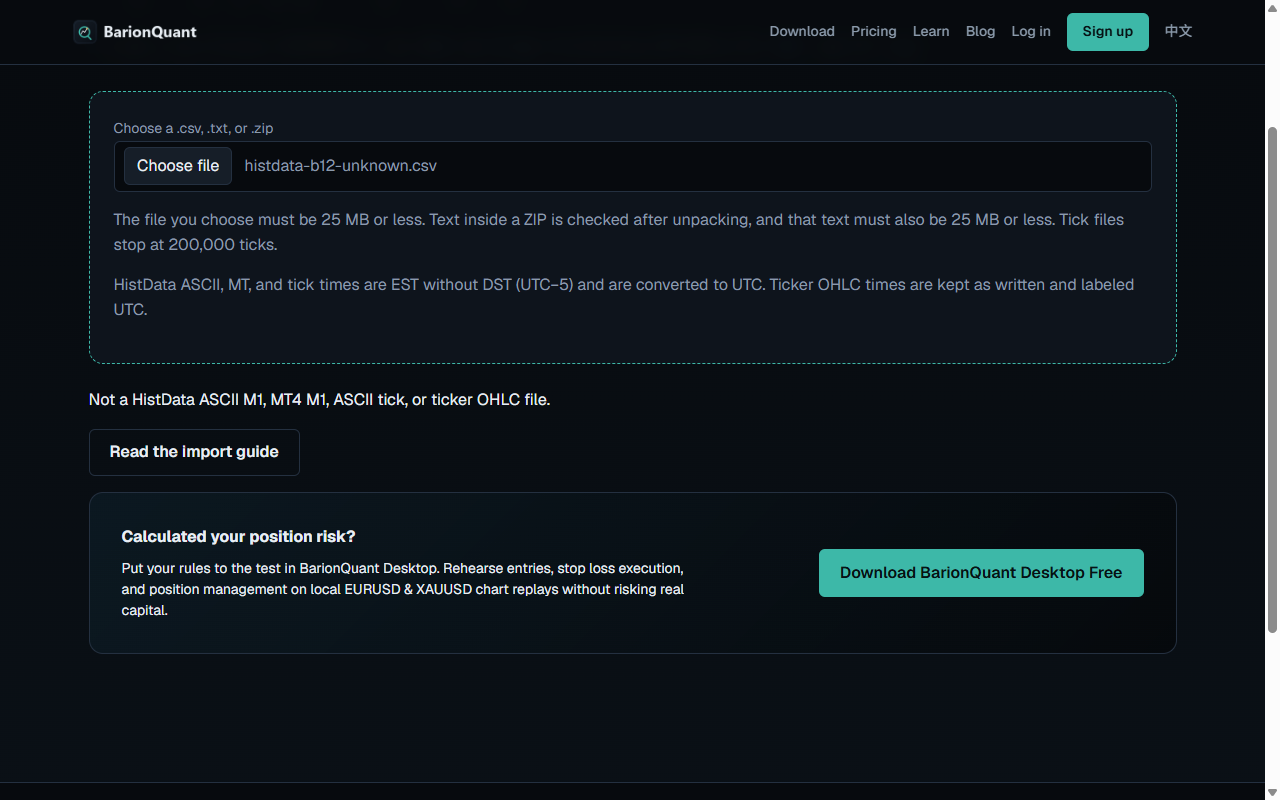Click the 'Put your rules to the test' paragraph
The height and width of the screenshot is (800, 1280).
pyautogui.click(x=403, y=589)
